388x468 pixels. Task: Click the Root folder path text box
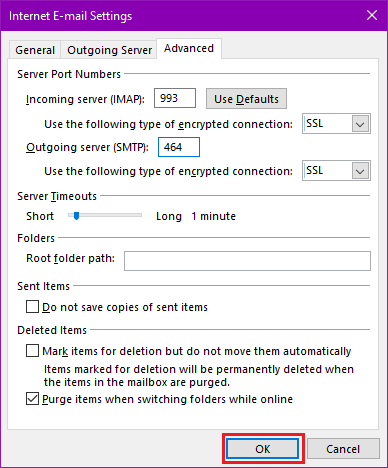click(x=247, y=261)
